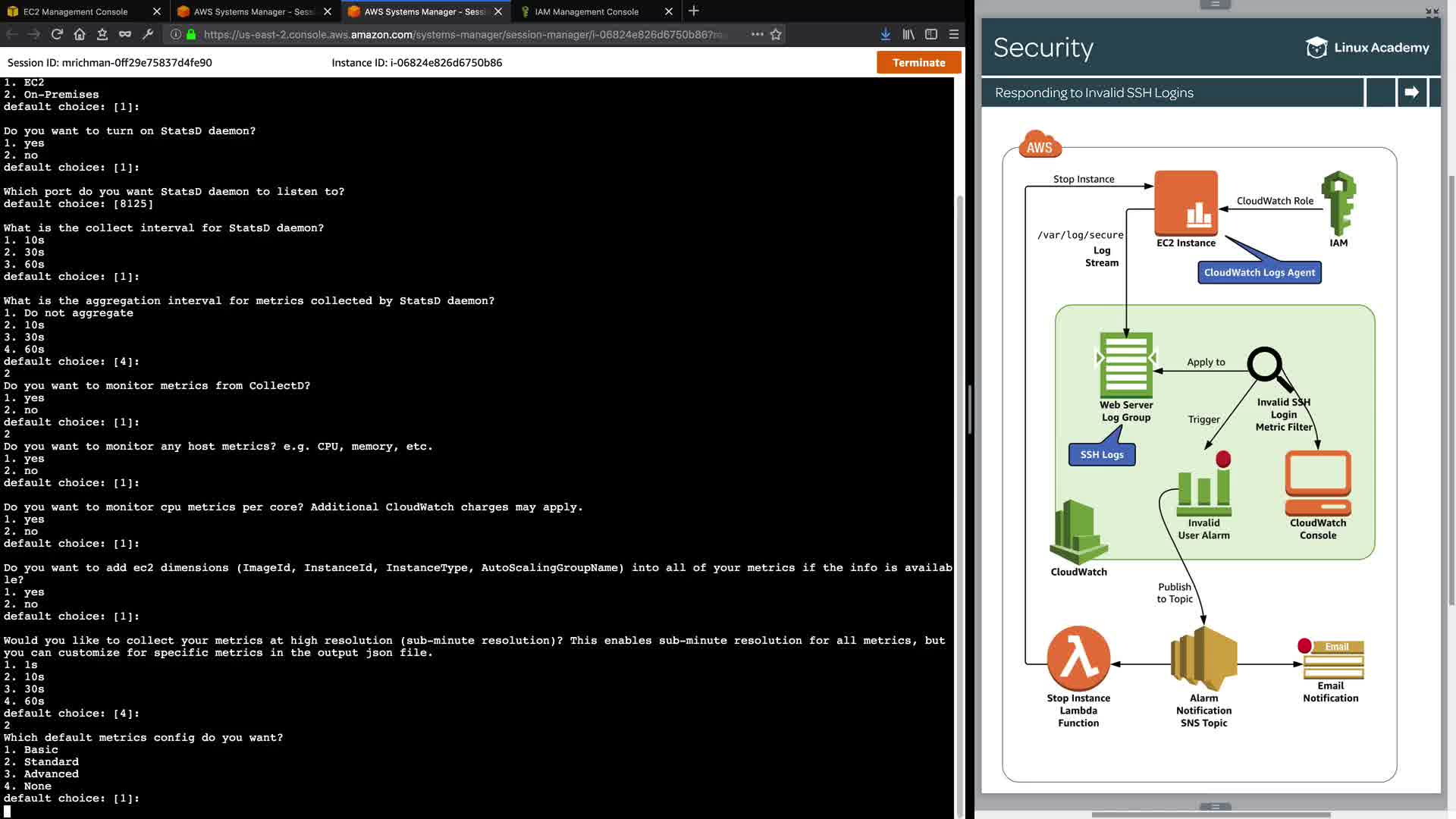This screenshot has width=1456, height=819.
Task: Click the Stop Instance Lambda Function icon
Action: [1078, 658]
